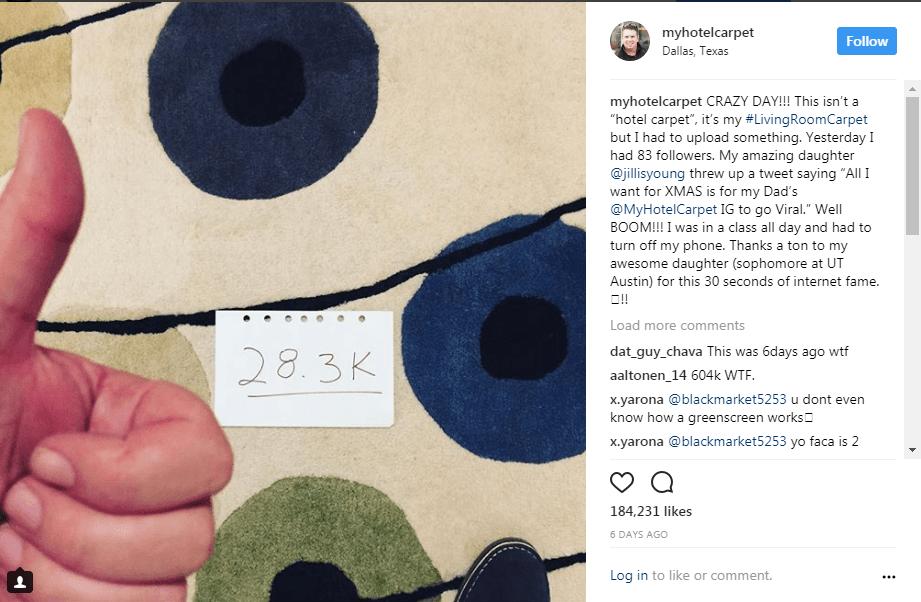Screen dimensions: 921x602
Task: Open the #LivingRoomCarpet hashtag
Action: point(806,119)
